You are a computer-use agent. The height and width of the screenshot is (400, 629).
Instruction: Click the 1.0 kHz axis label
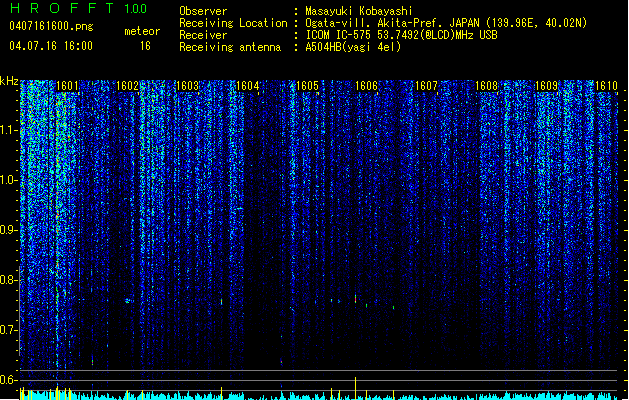[9, 180]
